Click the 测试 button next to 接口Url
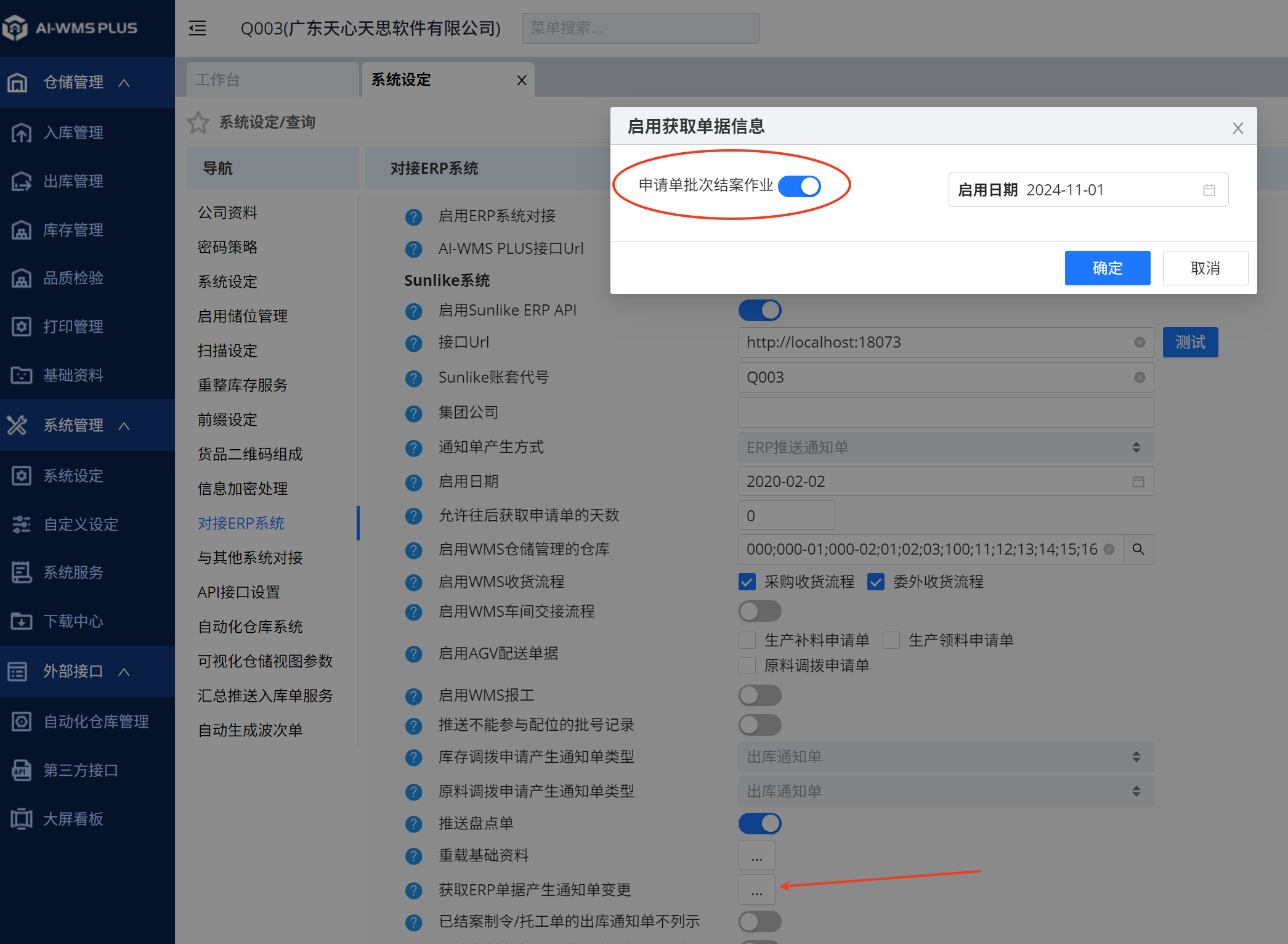 (x=1190, y=342)
